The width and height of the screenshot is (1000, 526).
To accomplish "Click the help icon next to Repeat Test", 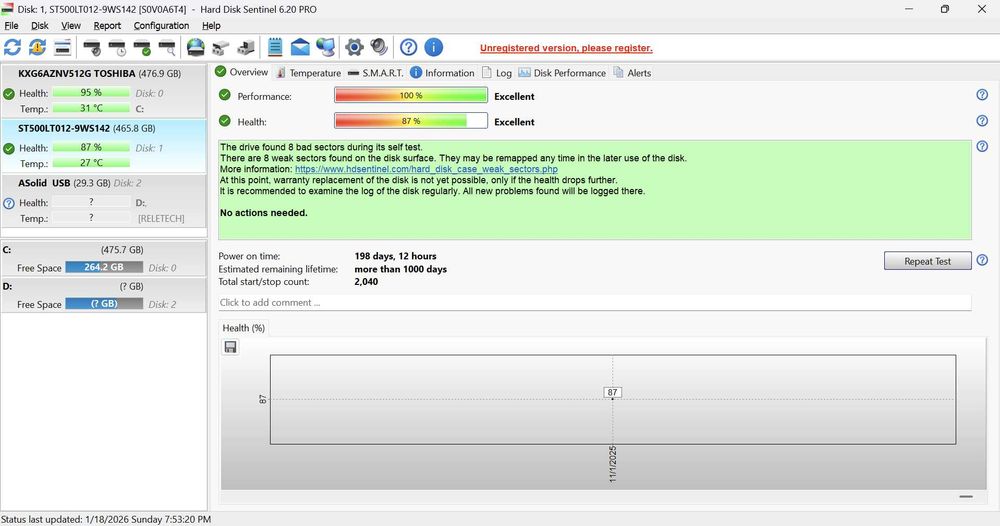I will (x=982, y=260).
